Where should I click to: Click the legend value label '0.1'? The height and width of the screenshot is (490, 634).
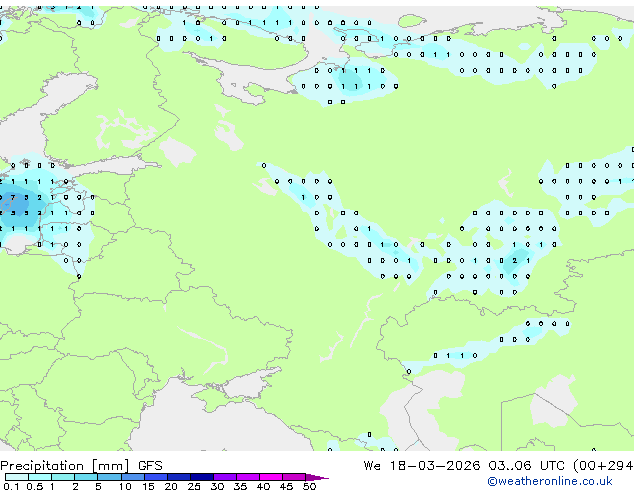coord(11,486)
